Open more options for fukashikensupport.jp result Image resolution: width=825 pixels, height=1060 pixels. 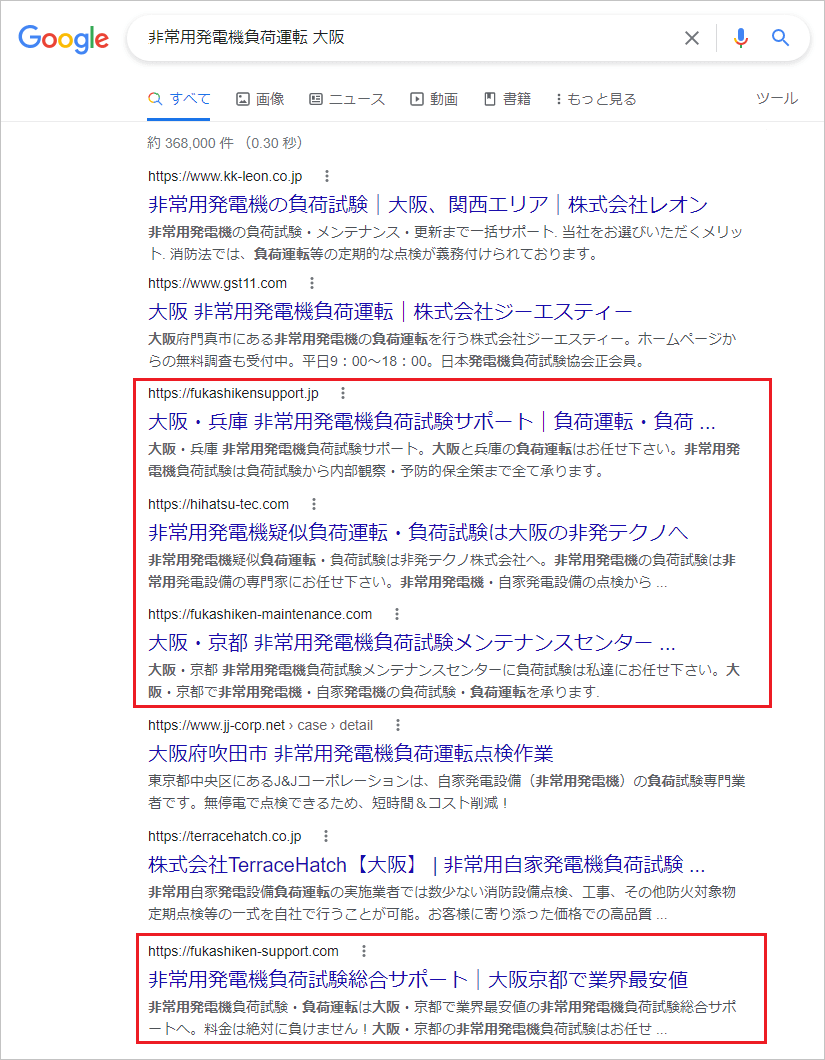pyautogui.click(x=343, y=393)
